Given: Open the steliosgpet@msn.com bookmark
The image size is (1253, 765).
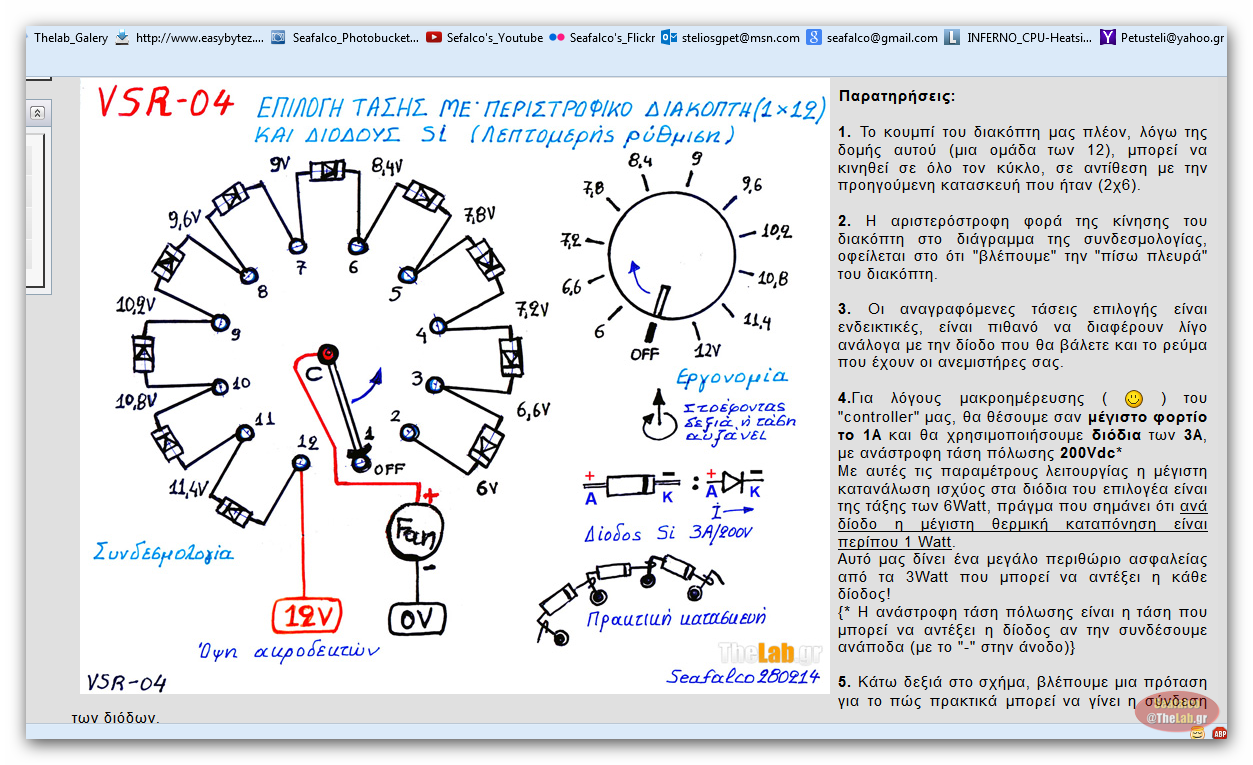Looking at the screenshot, I should (741, 38).
